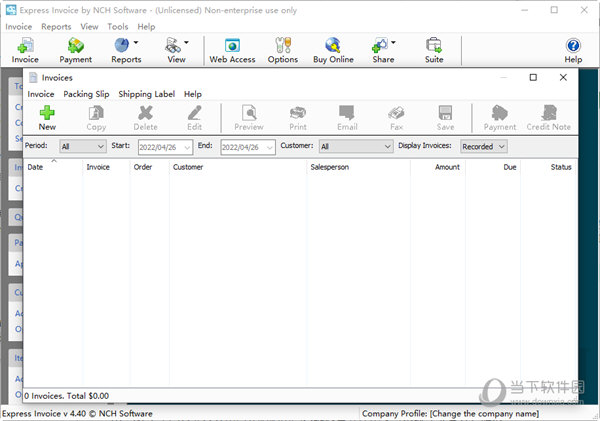Image resolution: width=600 pixels, height=421 pixels.
Task: Open the Shipping Label menu
Action: [x=147, y=94]
